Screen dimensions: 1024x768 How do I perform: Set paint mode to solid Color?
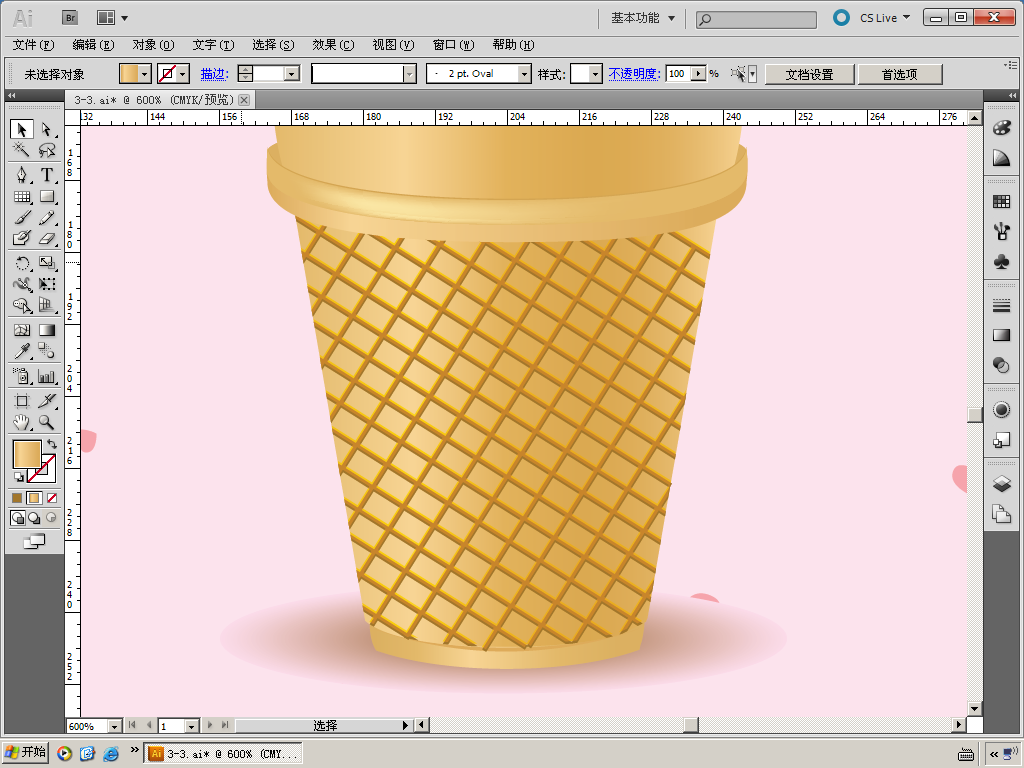[17, 498]
